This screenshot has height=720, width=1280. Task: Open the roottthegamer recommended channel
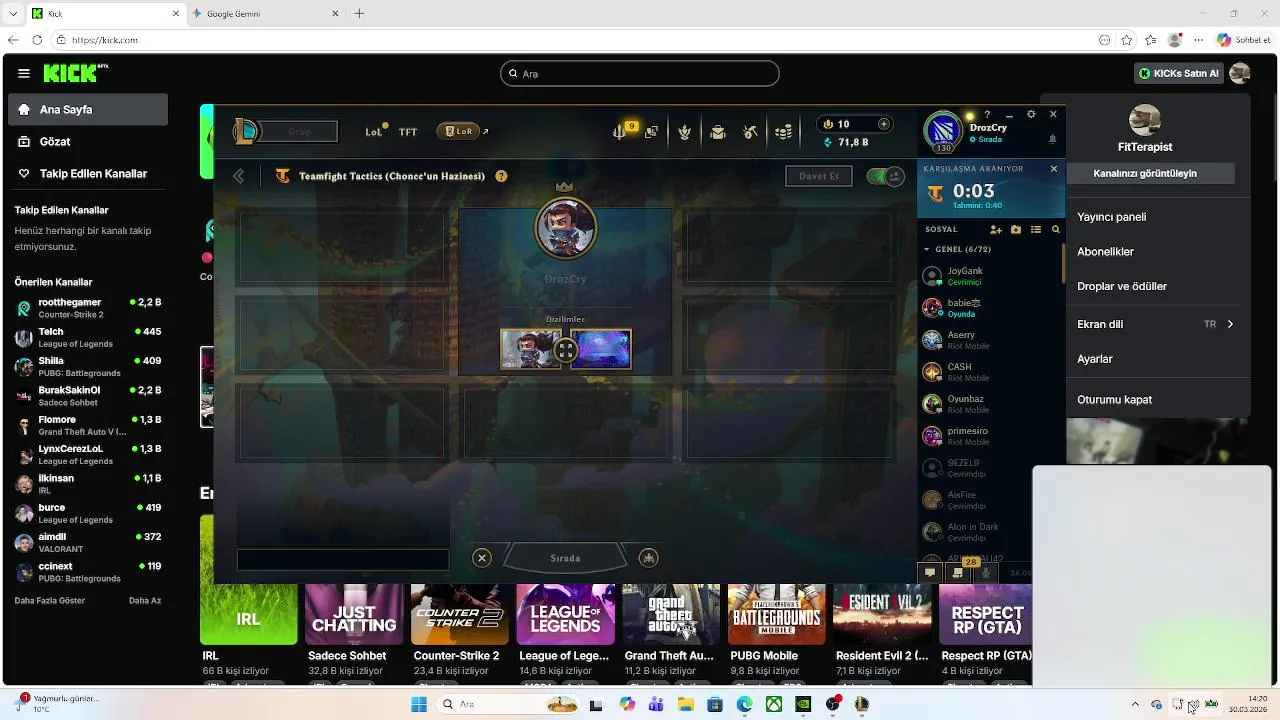pyautogui.click(x=88, y=308)
